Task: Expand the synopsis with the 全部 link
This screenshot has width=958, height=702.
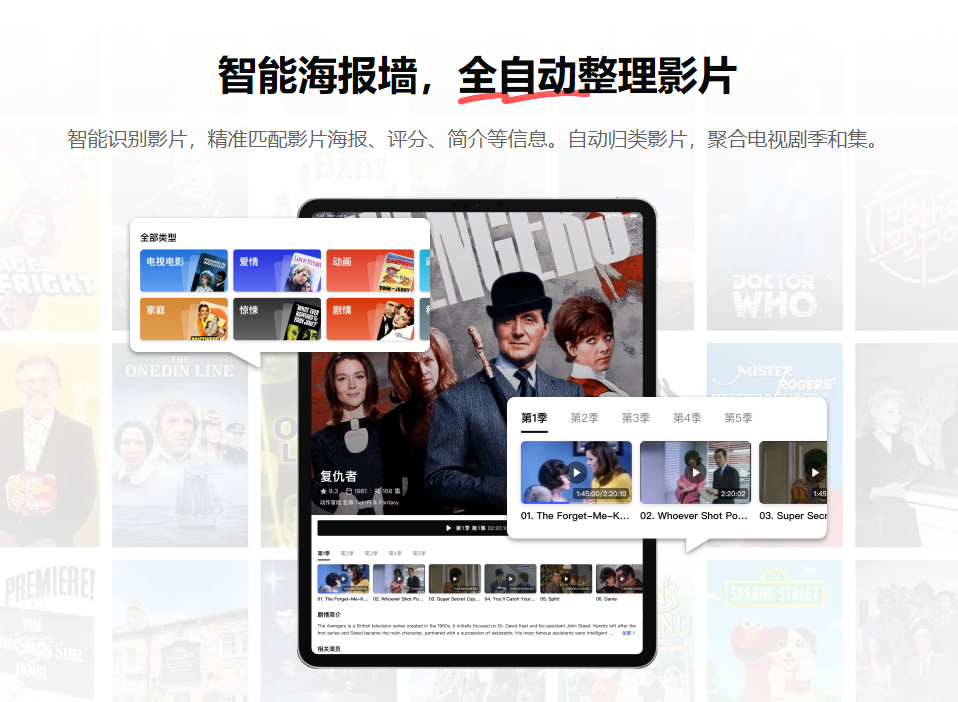Action: pyautogui.click(x=628, y=633)
